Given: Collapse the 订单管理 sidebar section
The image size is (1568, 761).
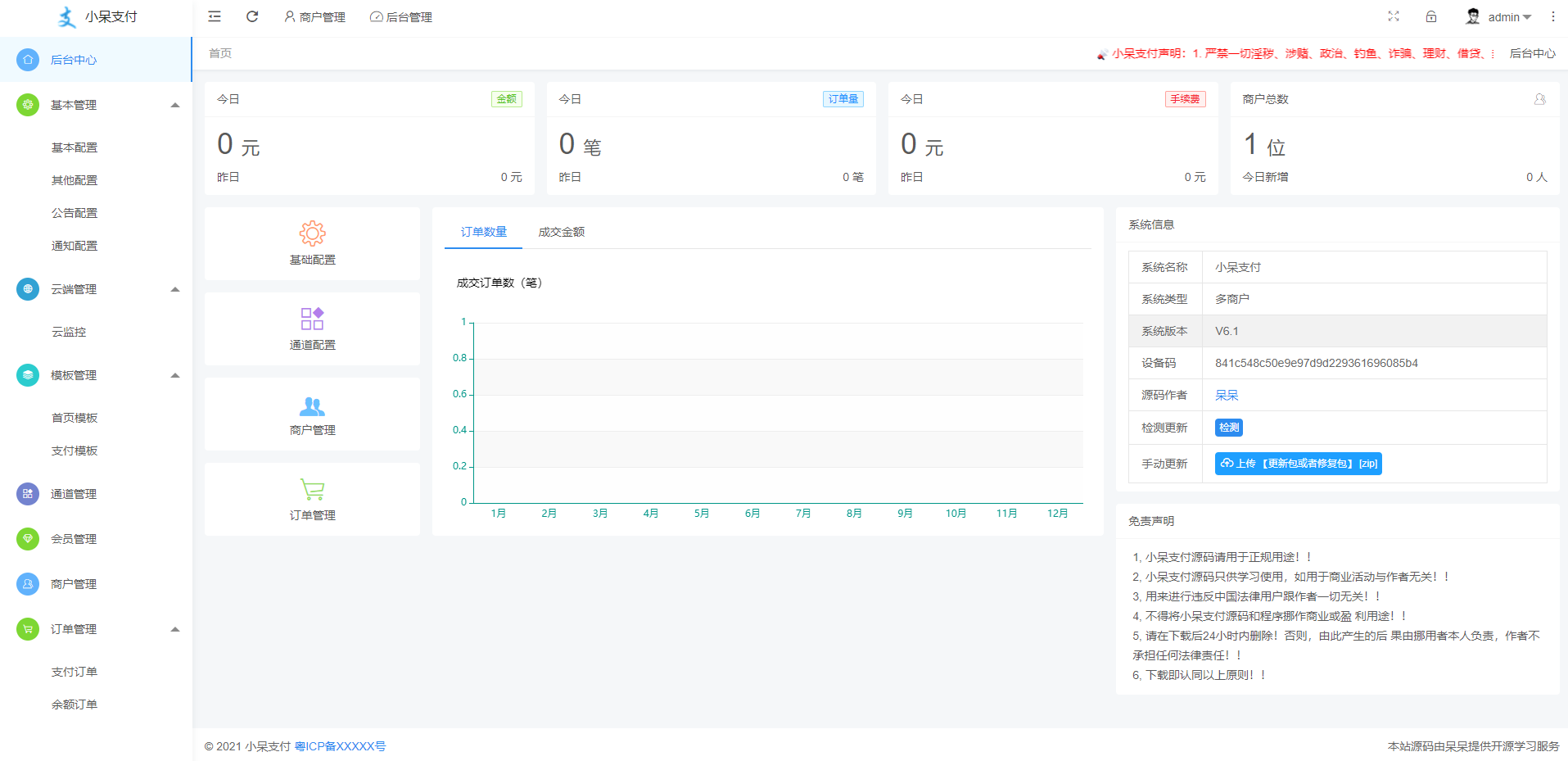Looking at the screenshot, I should (174, 629).
